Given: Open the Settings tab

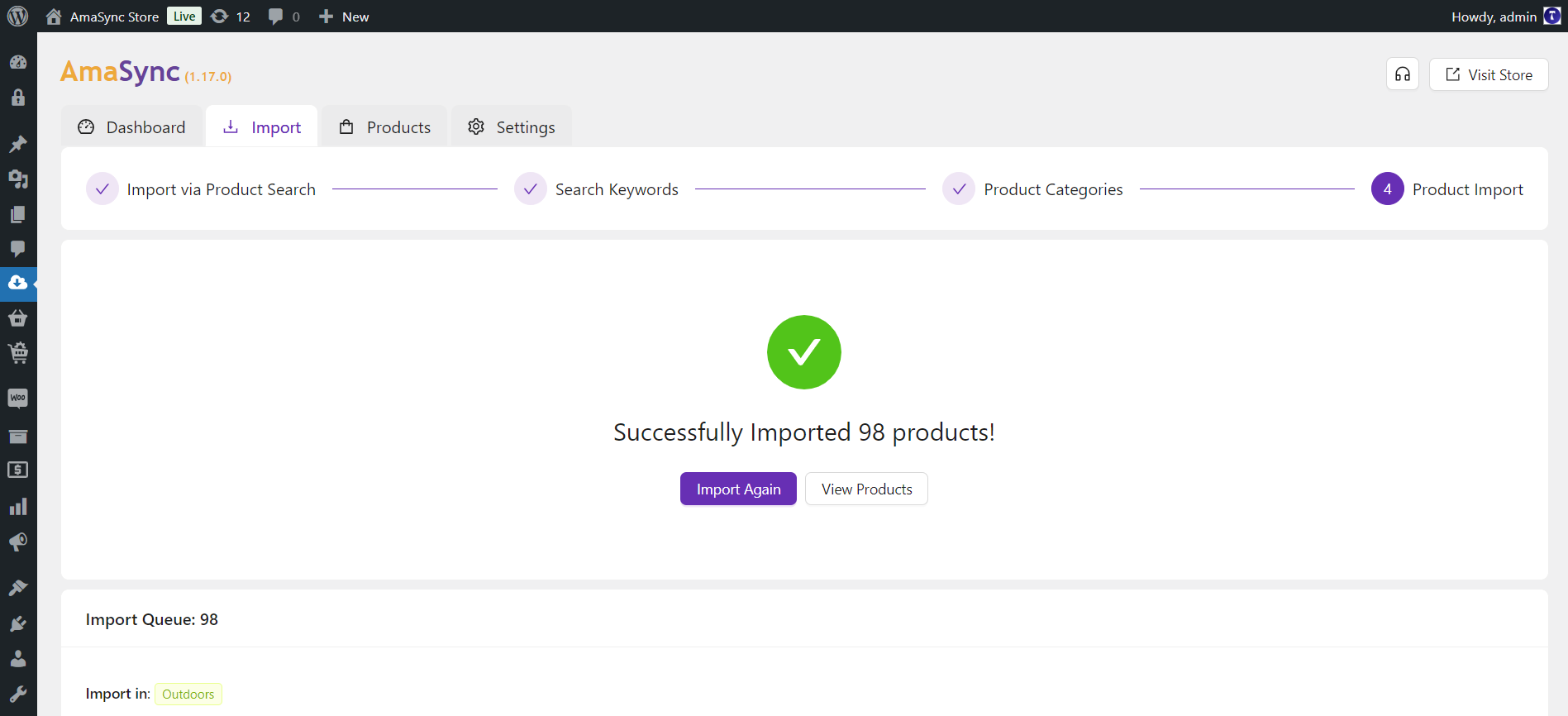Looking at the screenshot, I should [511, 127].
